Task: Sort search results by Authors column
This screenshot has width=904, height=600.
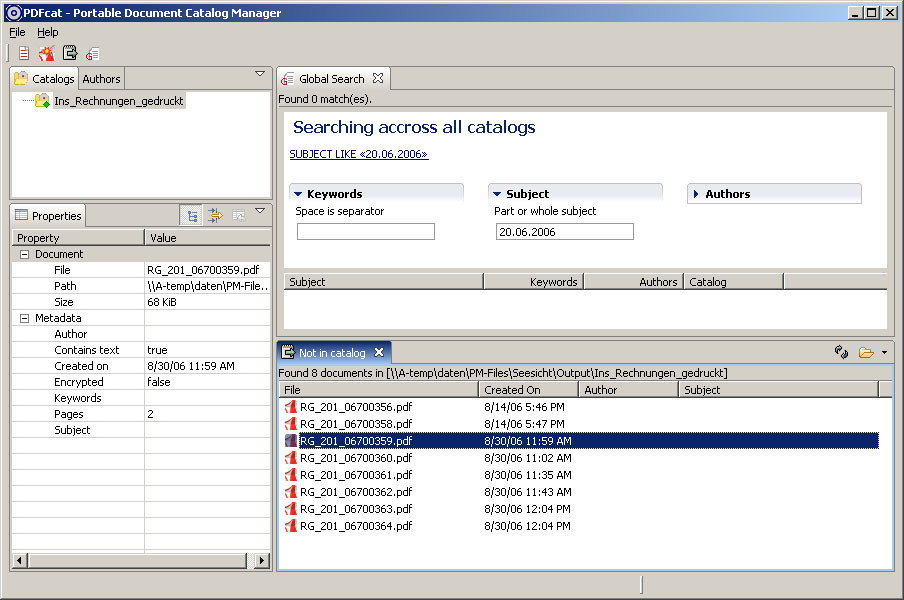Action: point(634,282)
